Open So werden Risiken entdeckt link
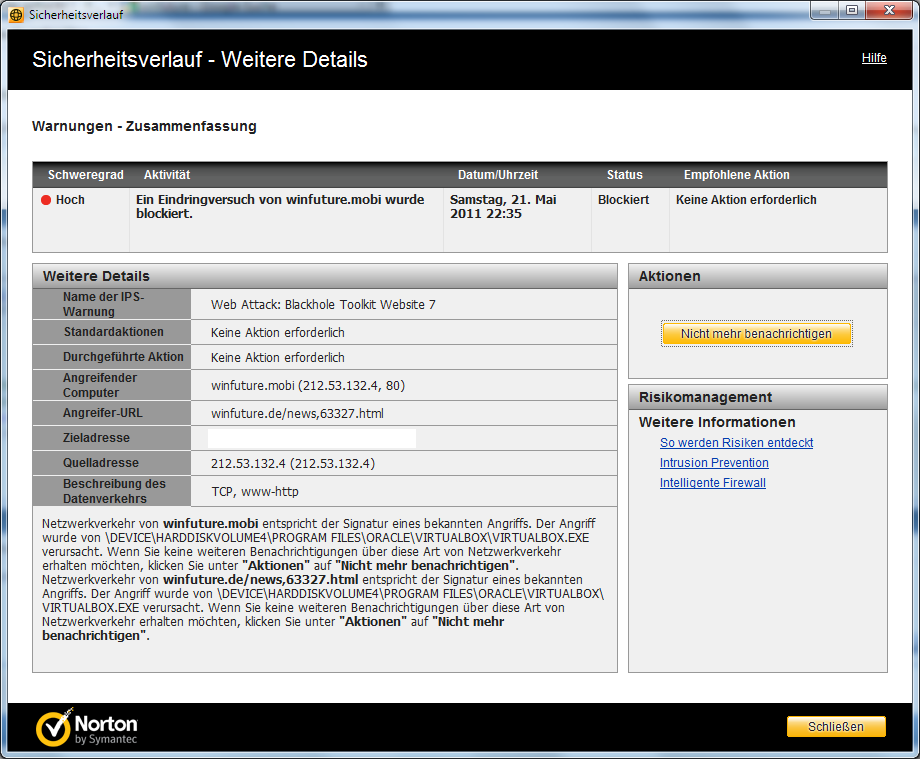The image size is (920, 759). click(x=736, y=443)
